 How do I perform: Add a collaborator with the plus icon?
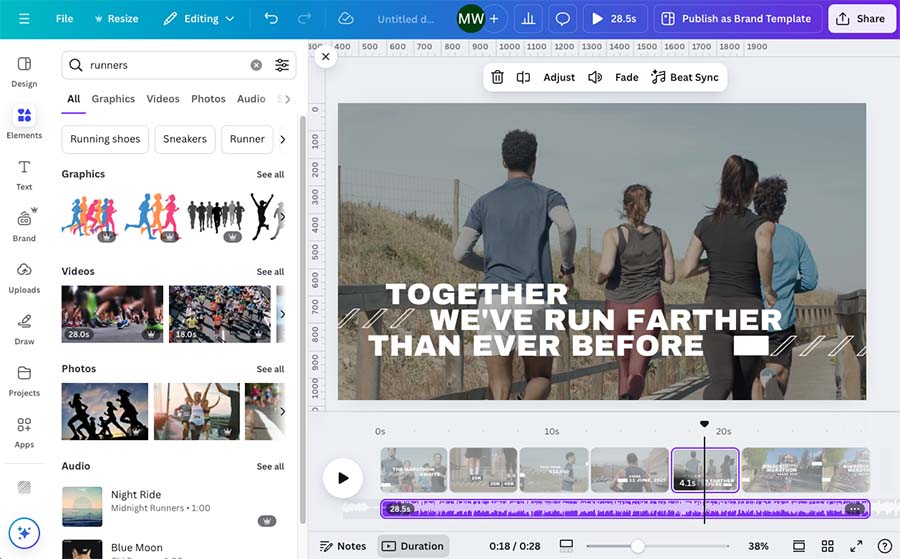pyautogui.click(x=494, y=19)
